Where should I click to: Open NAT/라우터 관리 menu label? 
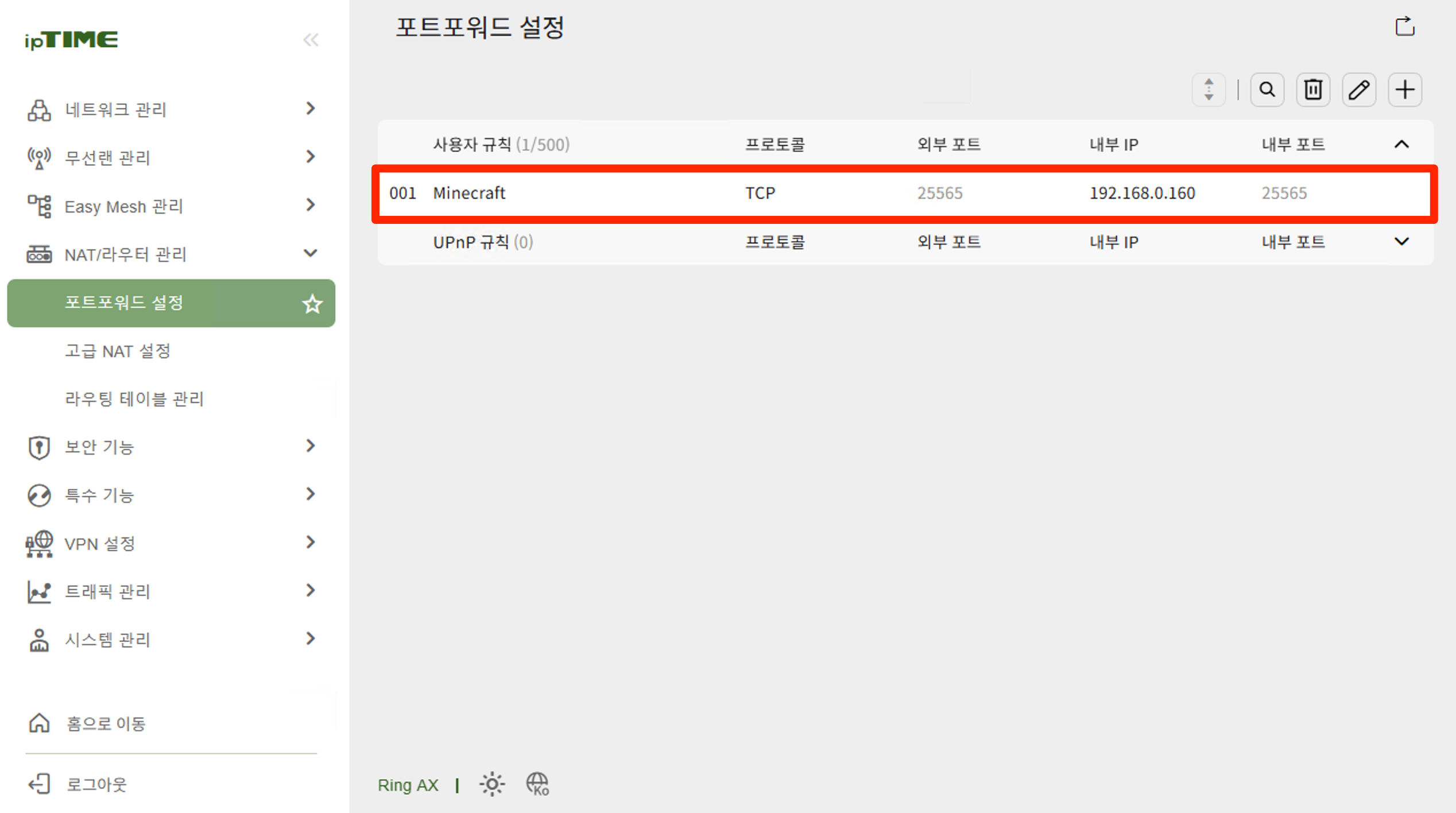tap(126, 254)
